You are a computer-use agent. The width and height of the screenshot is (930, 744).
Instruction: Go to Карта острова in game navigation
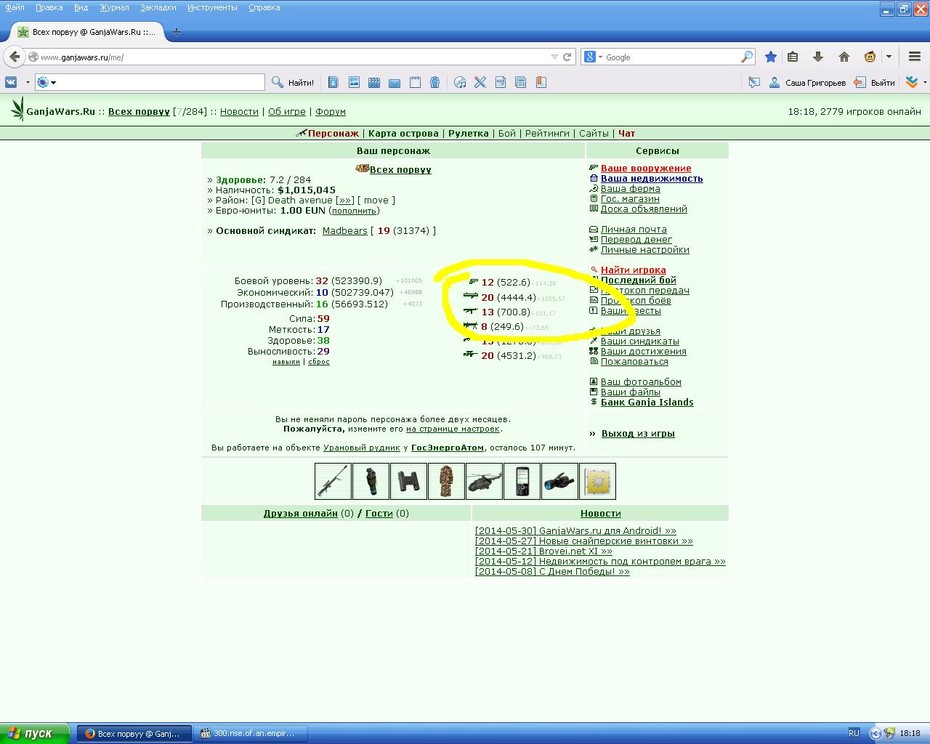click(403, 133)
